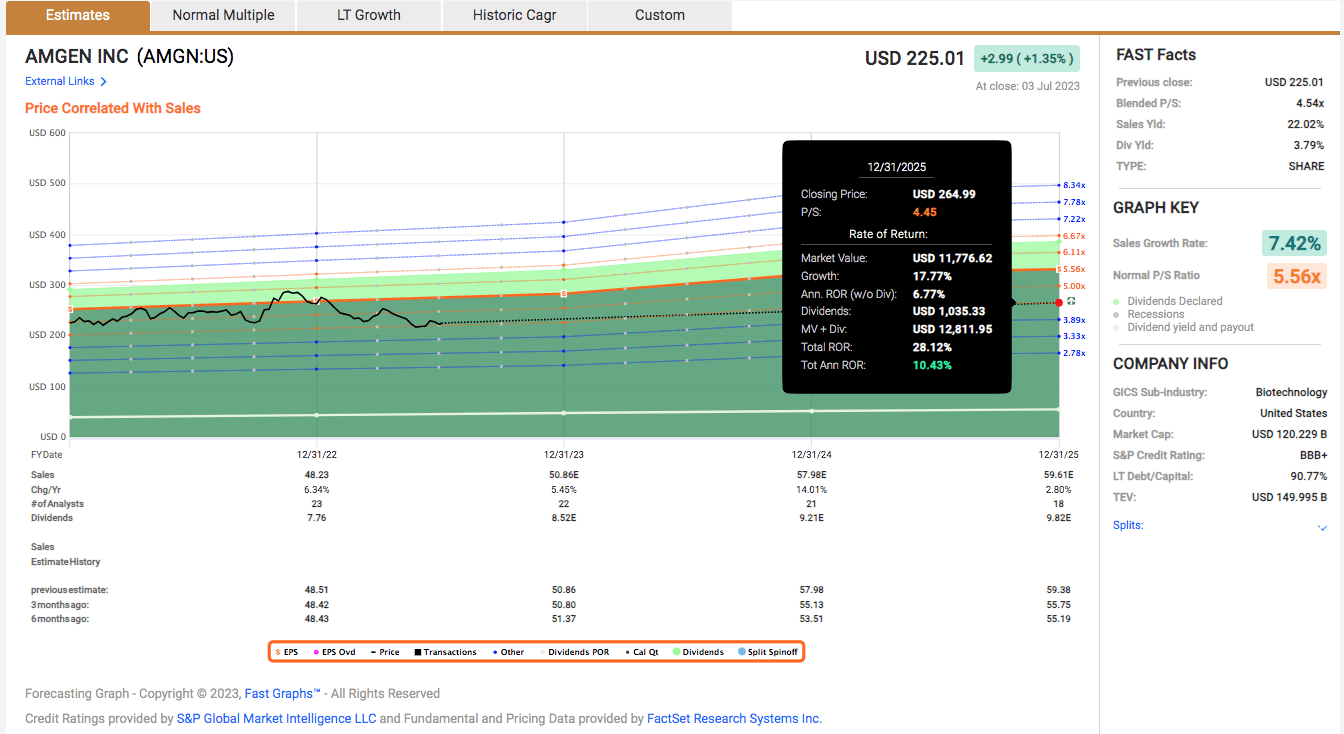Click the orange 5.56x Normal P/S Ratio swatch

coord(1297,276)
